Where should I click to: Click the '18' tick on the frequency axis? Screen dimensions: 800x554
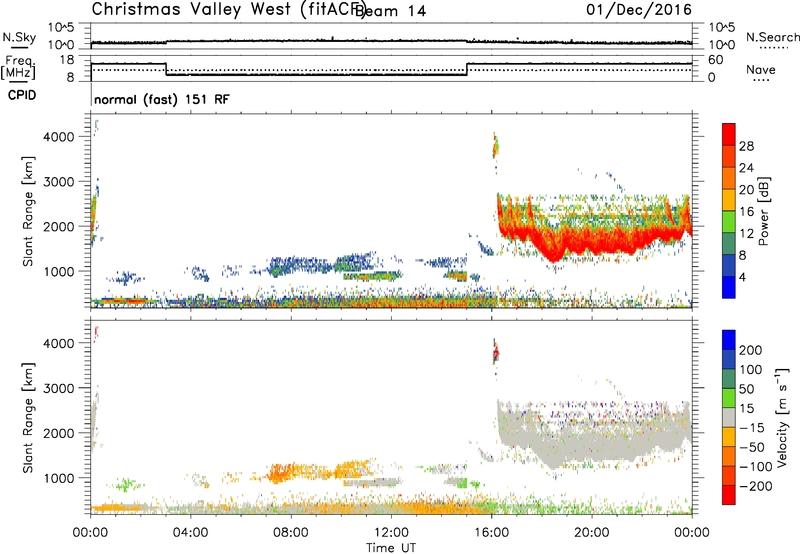click(x=66, y=60)
